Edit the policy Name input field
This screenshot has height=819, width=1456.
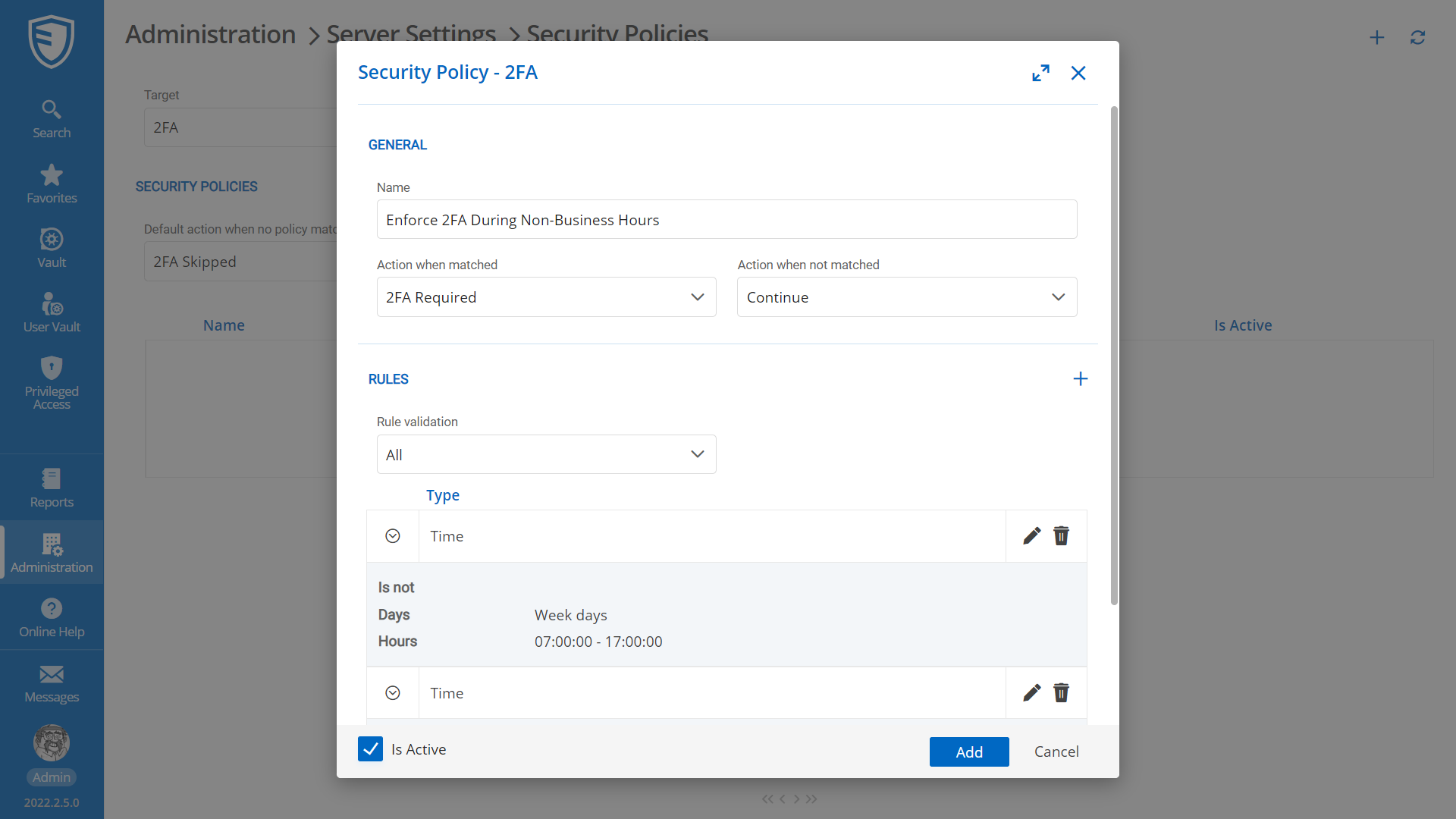[x=726, y=219]
